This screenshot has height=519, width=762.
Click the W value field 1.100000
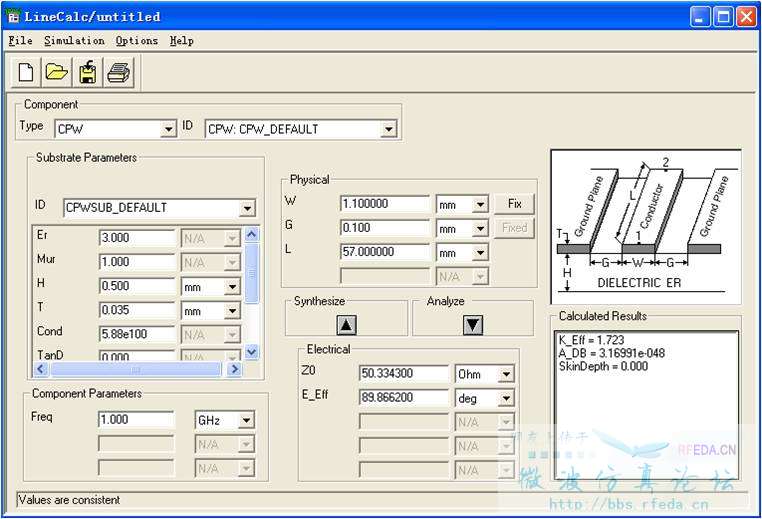pyautogui.click(x=385, y=204)
